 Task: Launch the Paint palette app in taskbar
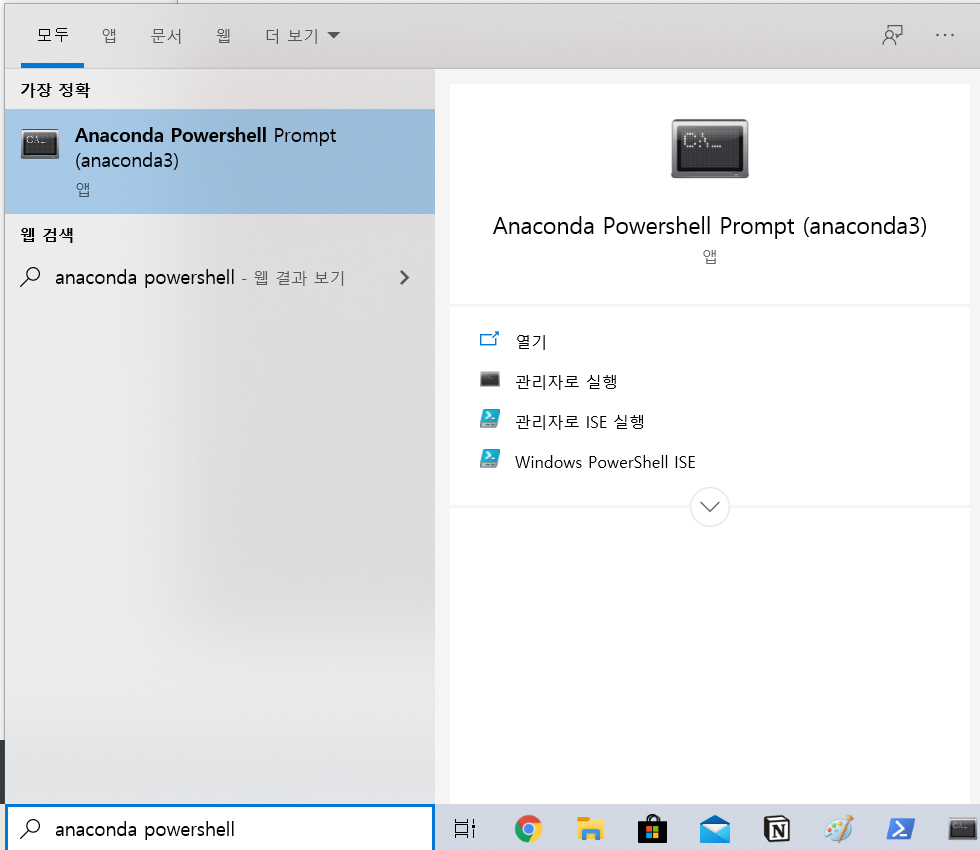[x=838, y=828]
